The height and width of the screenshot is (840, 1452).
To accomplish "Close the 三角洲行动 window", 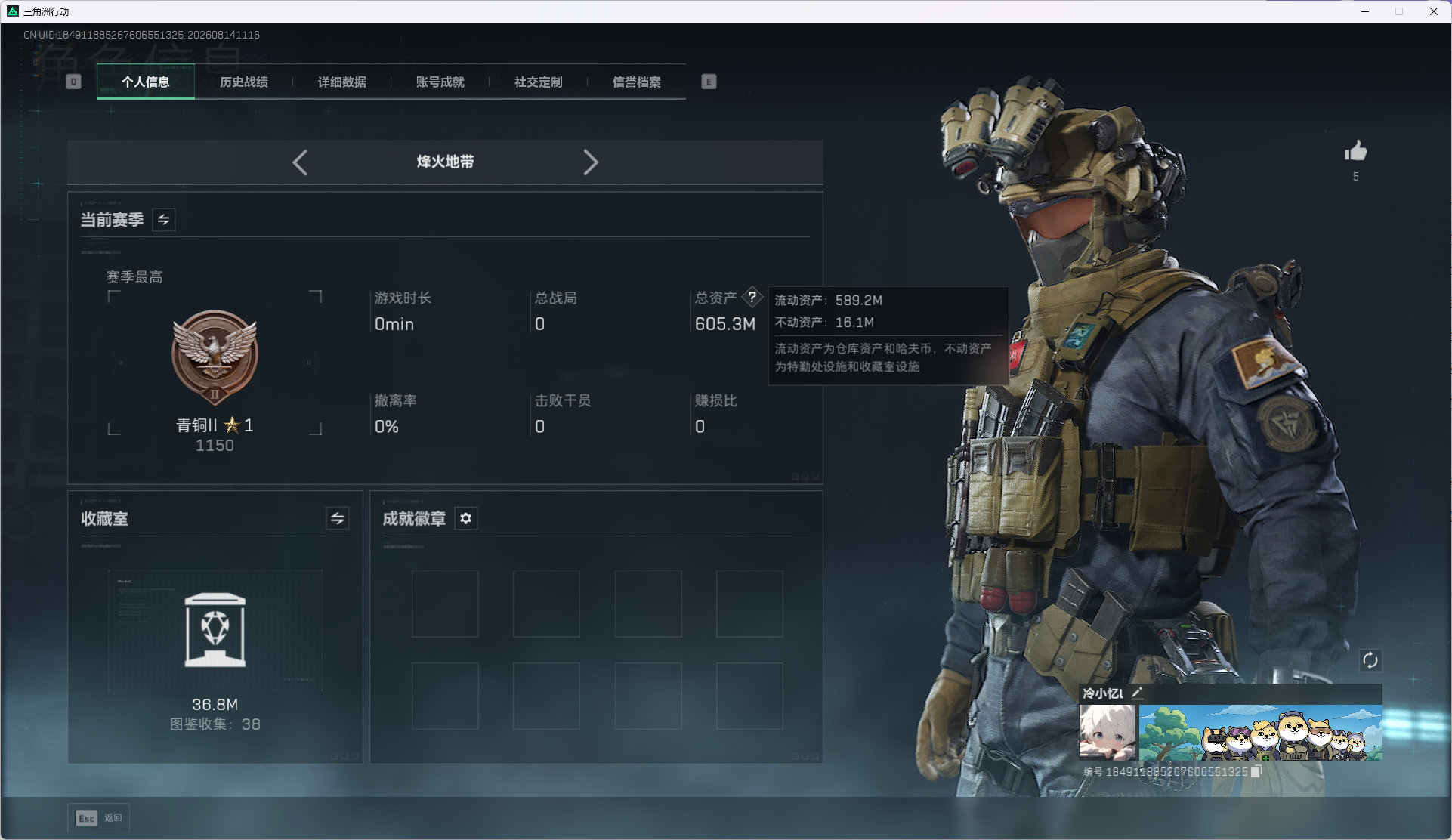I will tap(1433, 11).
